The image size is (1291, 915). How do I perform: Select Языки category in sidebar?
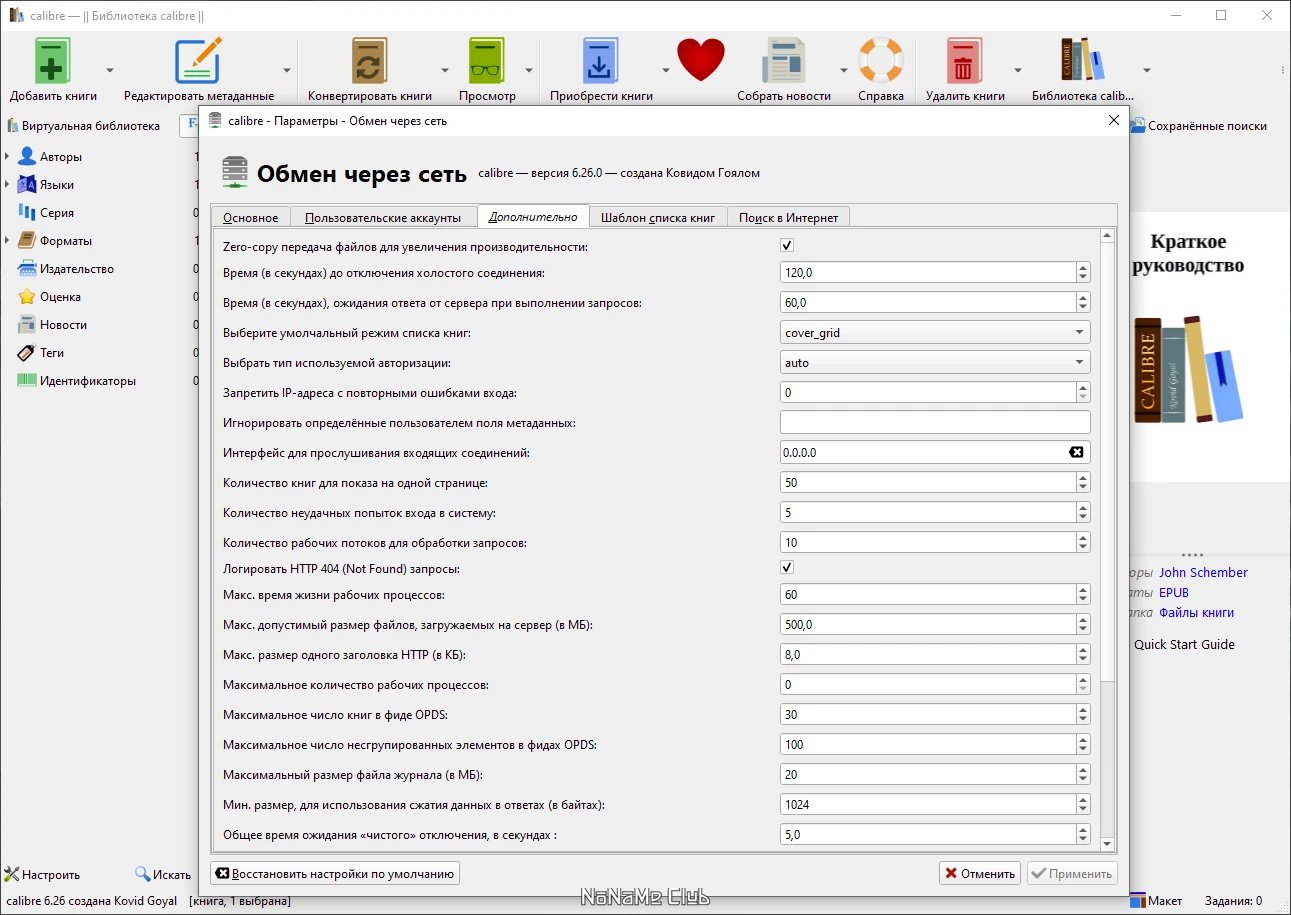click(57, 185)
